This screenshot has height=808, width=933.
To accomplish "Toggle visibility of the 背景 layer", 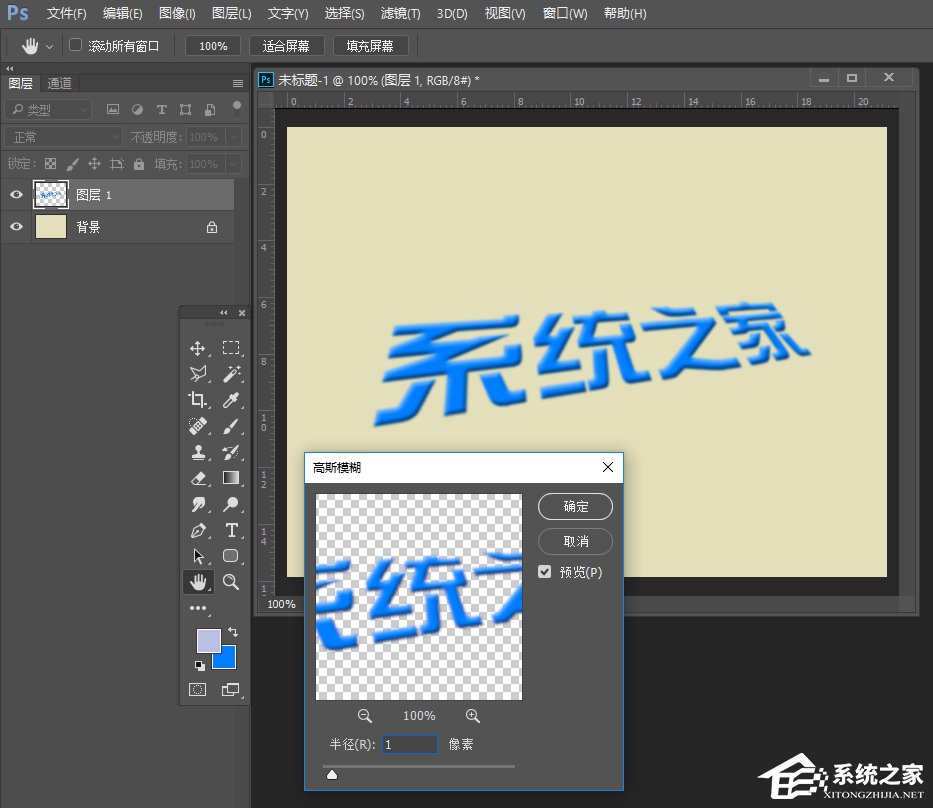I will (x=15, y=226).
